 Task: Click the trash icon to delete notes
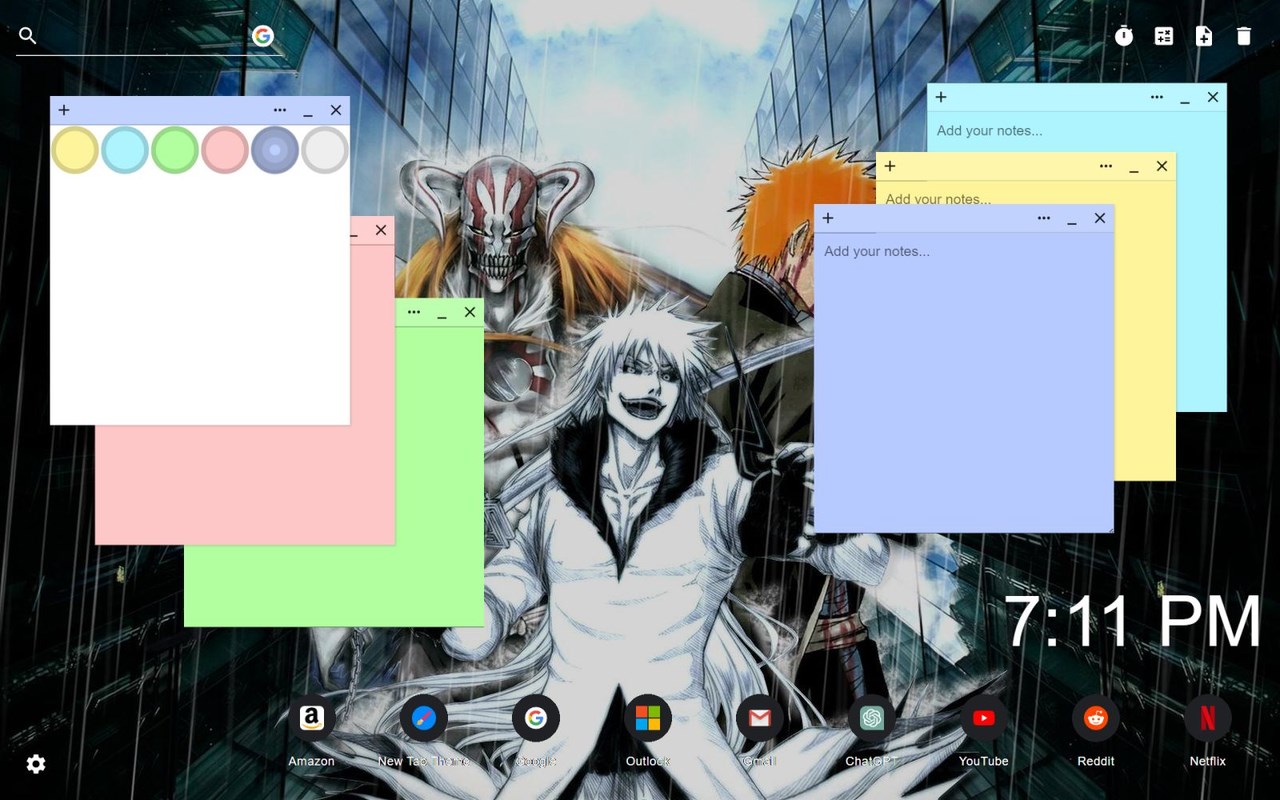[1244, 36]
